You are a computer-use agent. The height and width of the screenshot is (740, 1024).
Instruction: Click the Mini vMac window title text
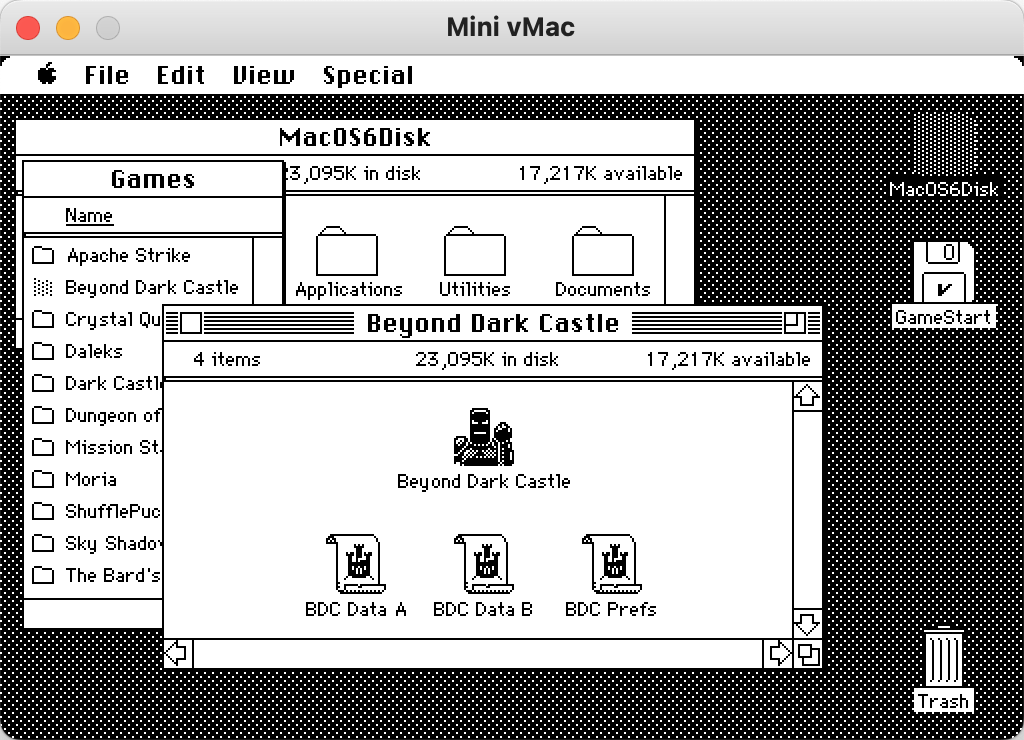[x=511, y=27]
